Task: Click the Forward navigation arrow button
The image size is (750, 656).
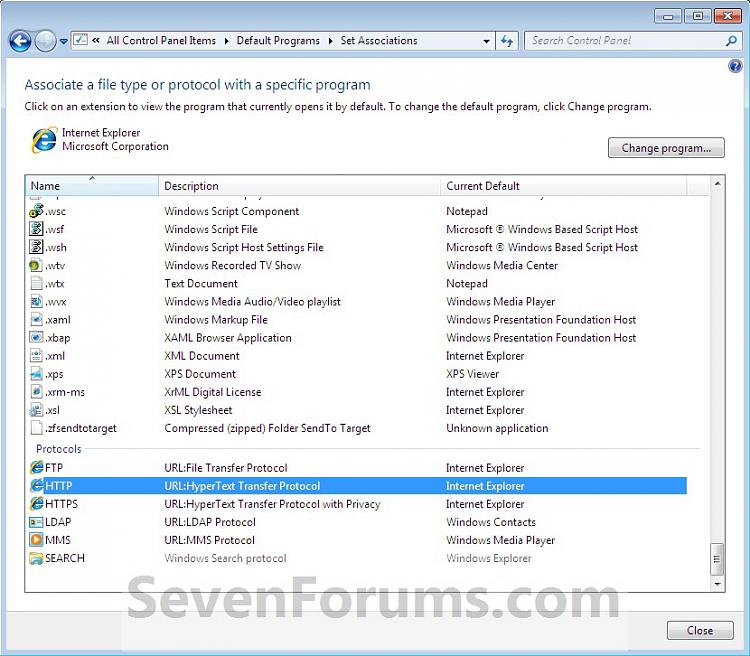Action: (45, 41)
